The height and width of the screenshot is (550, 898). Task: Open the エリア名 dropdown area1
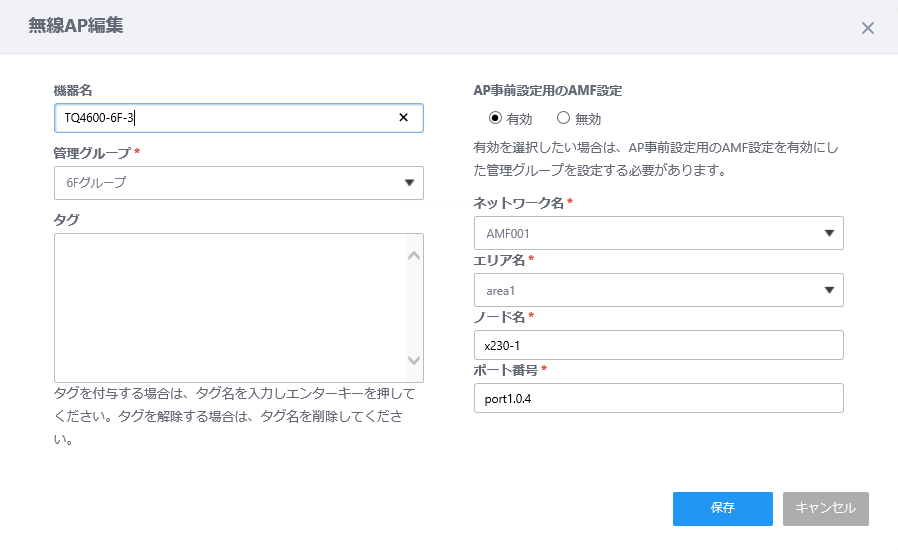pos(659,290)
